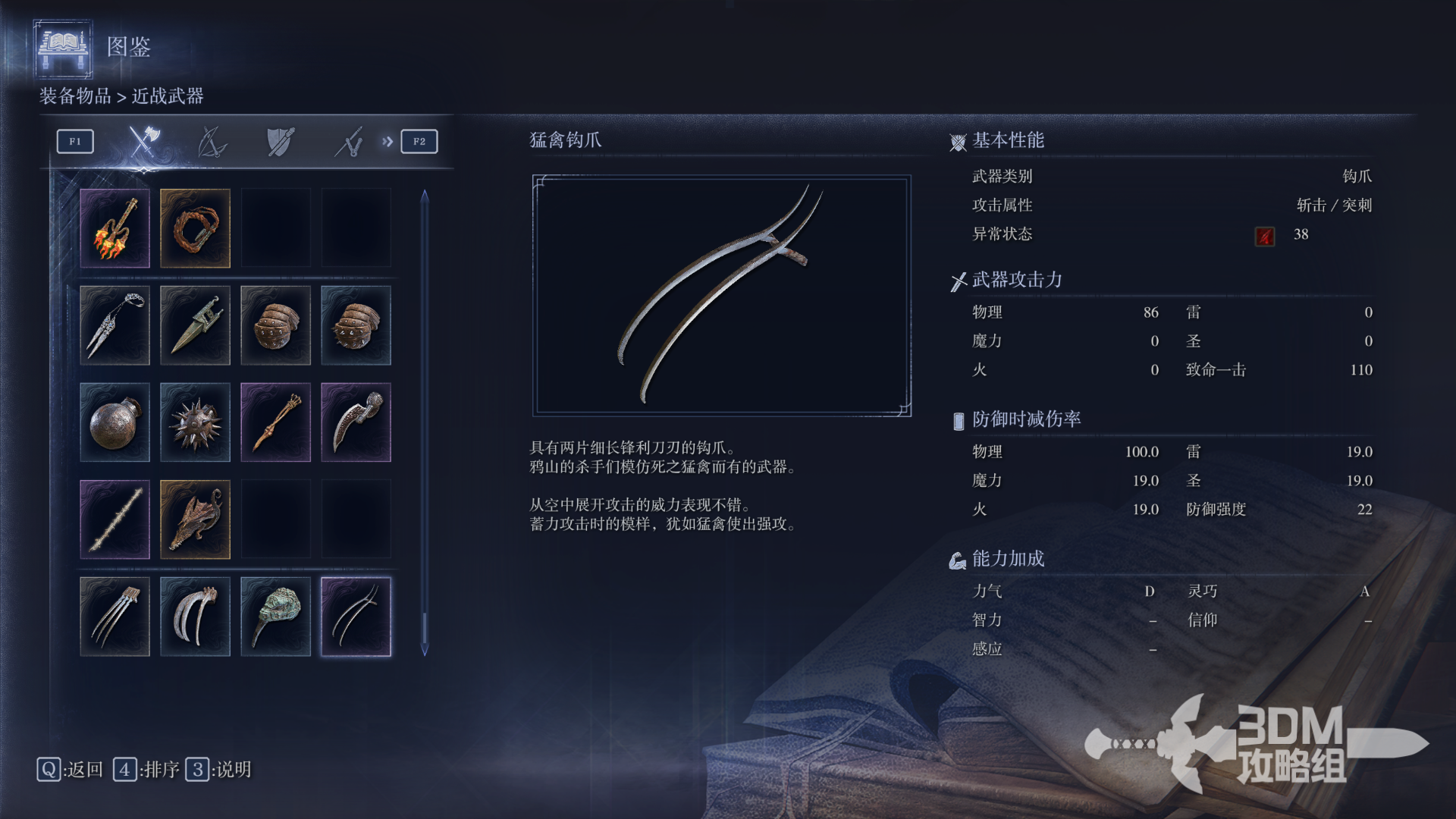Switch to the bow ranged weapons tab

click(x=212, y=141)
